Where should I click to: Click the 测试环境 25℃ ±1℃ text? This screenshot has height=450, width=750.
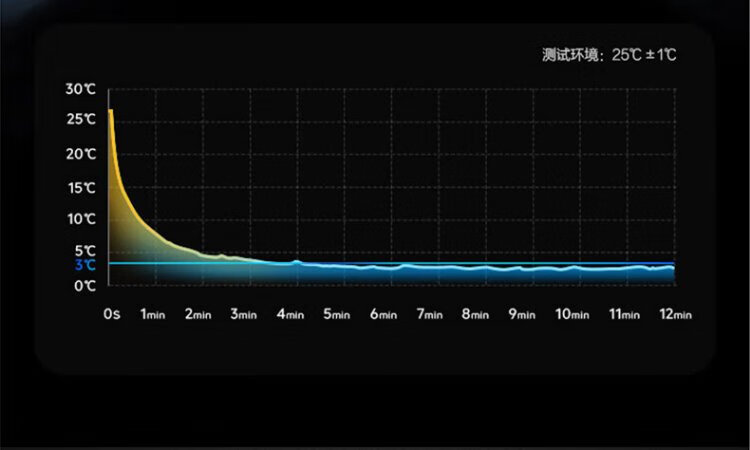[x=609, y=55]
